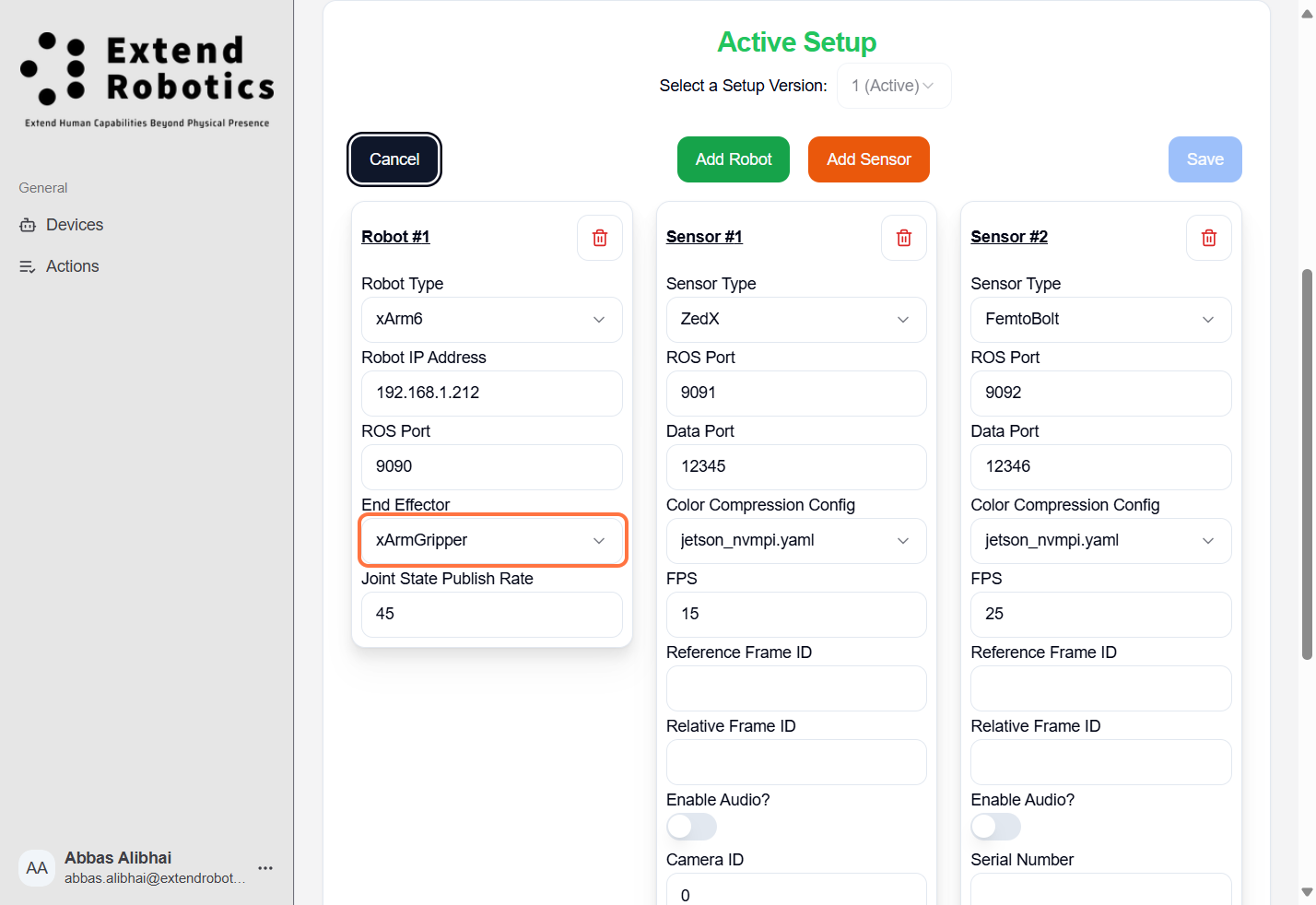Viewport: 1316px width, 905px height.
Task: Toggle Enable Audio for Sensor #2
Action: pyautogui.click(x=995, y=827)
